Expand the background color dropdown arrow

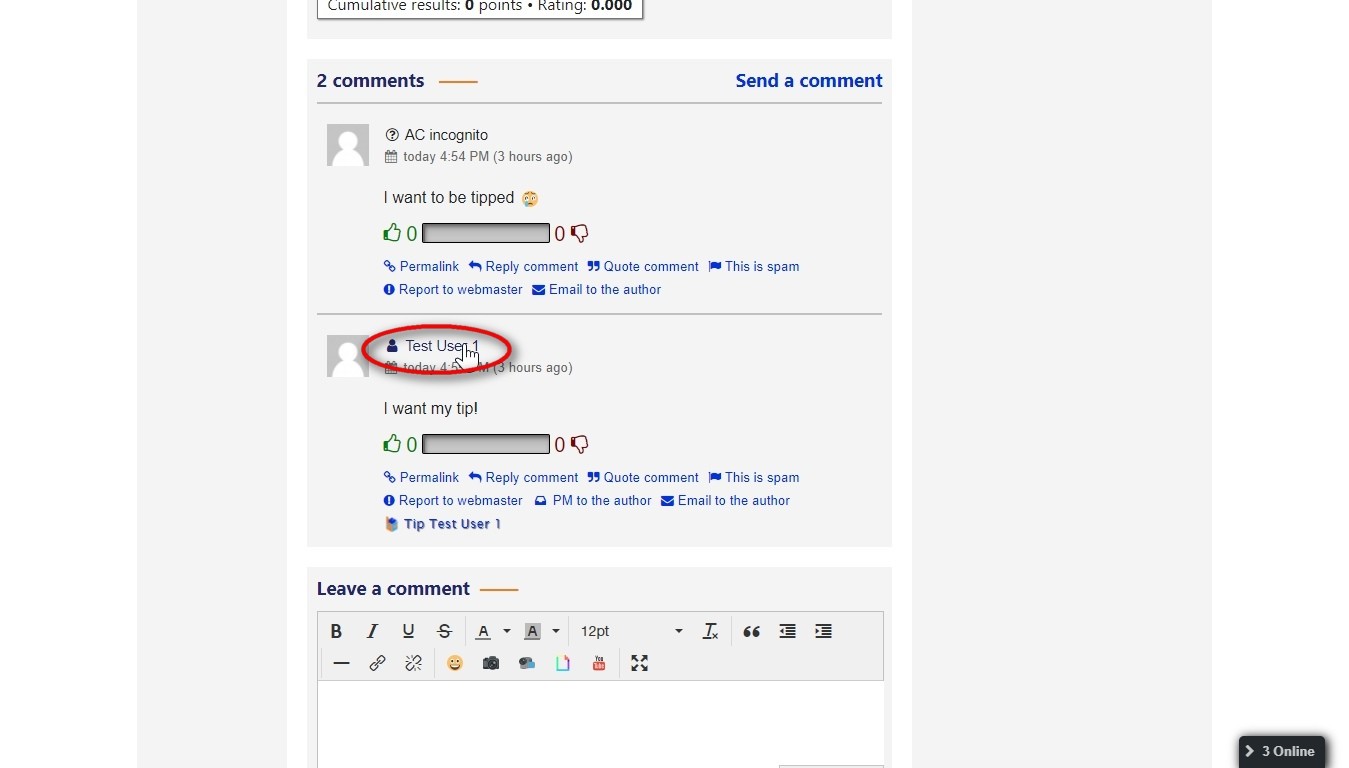click(x=556, y=631)
